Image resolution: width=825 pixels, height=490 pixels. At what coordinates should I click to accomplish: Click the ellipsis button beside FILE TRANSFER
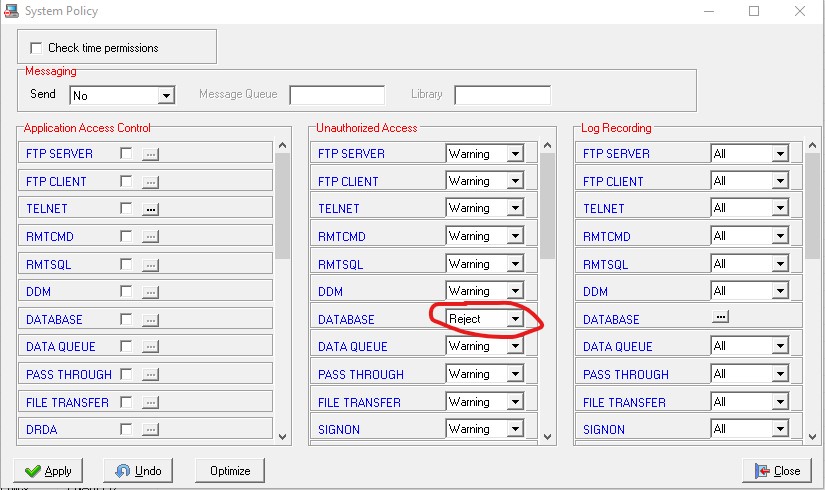(x=151, y=402)
